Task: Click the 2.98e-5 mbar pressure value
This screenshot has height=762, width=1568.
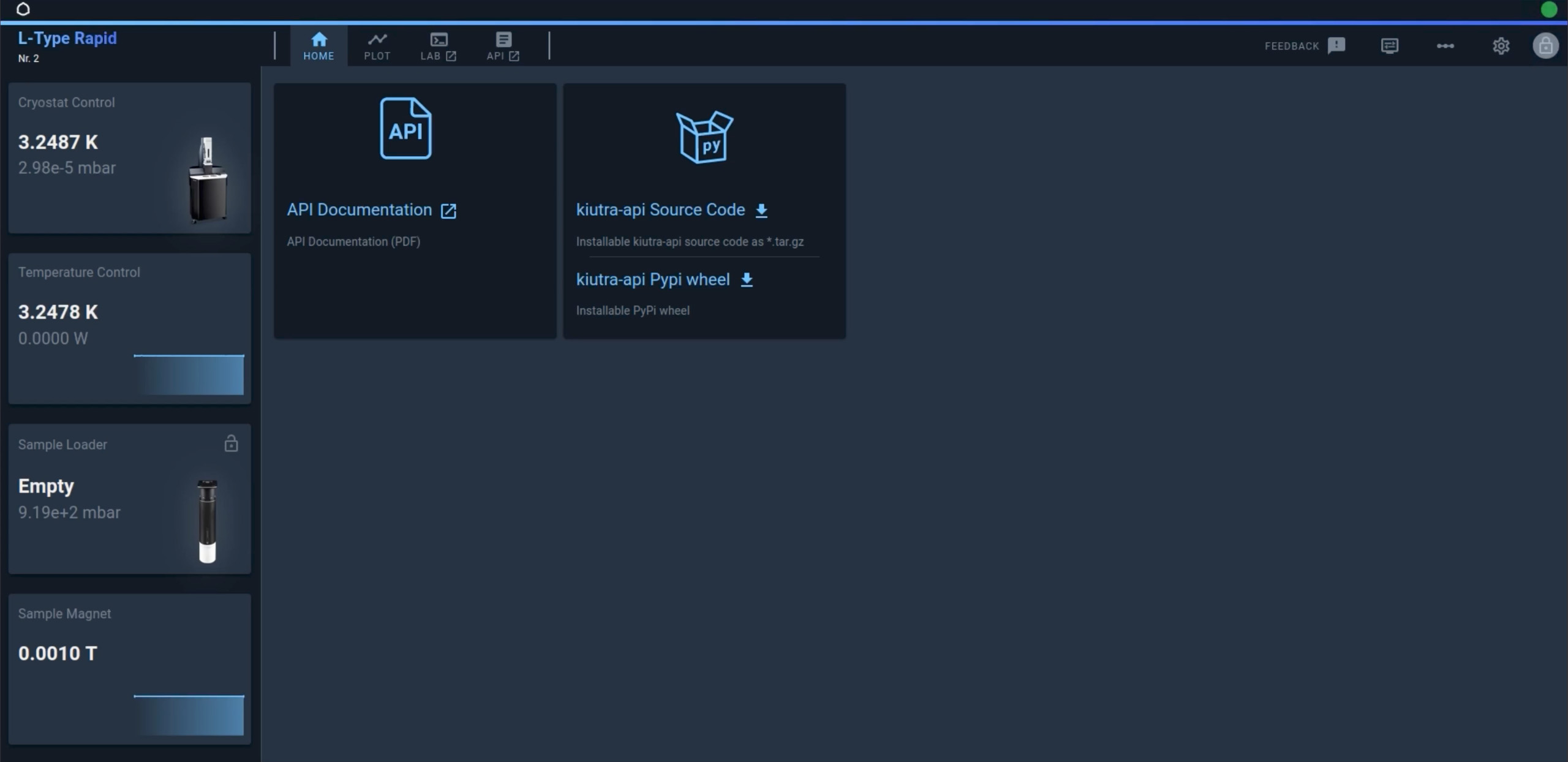Action: click(x=67, y=168)
